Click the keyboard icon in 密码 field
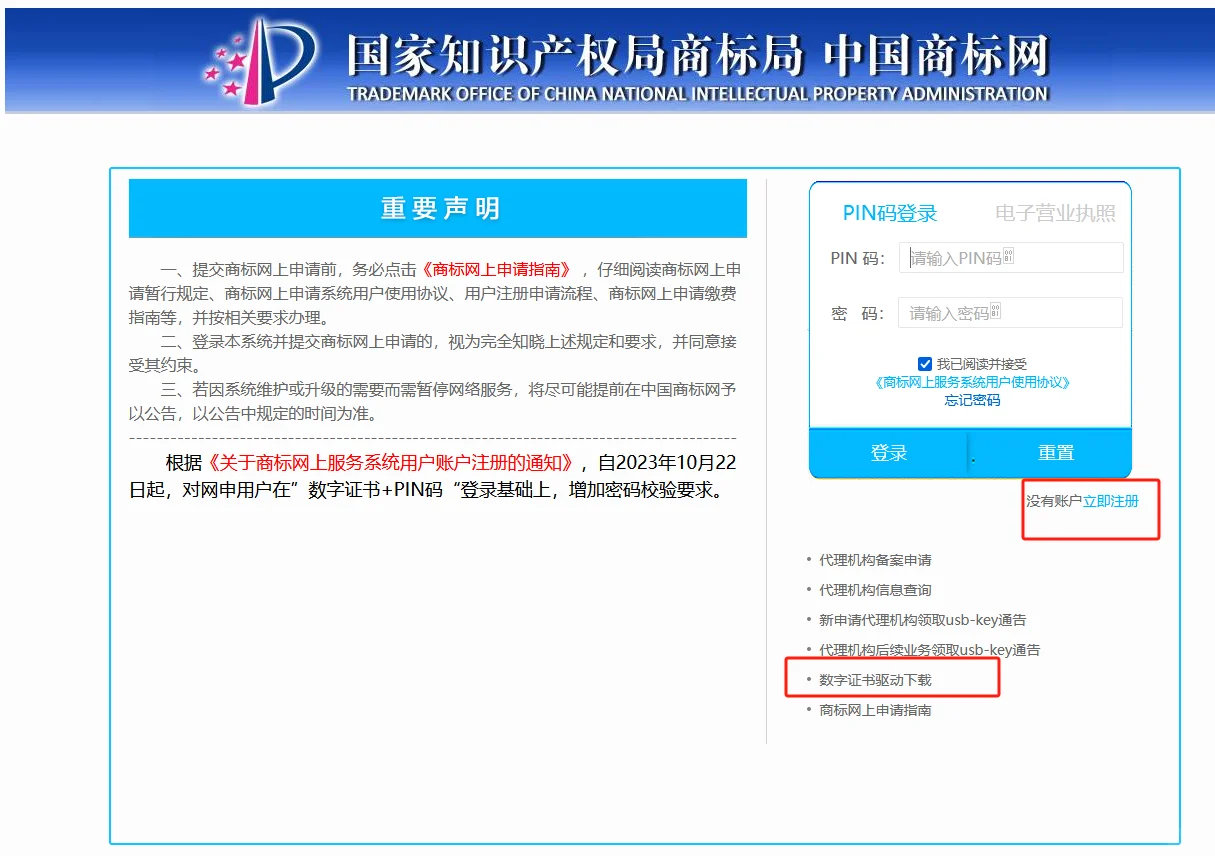The width and height of the screenshot is (1215, 856). point(995,312)
